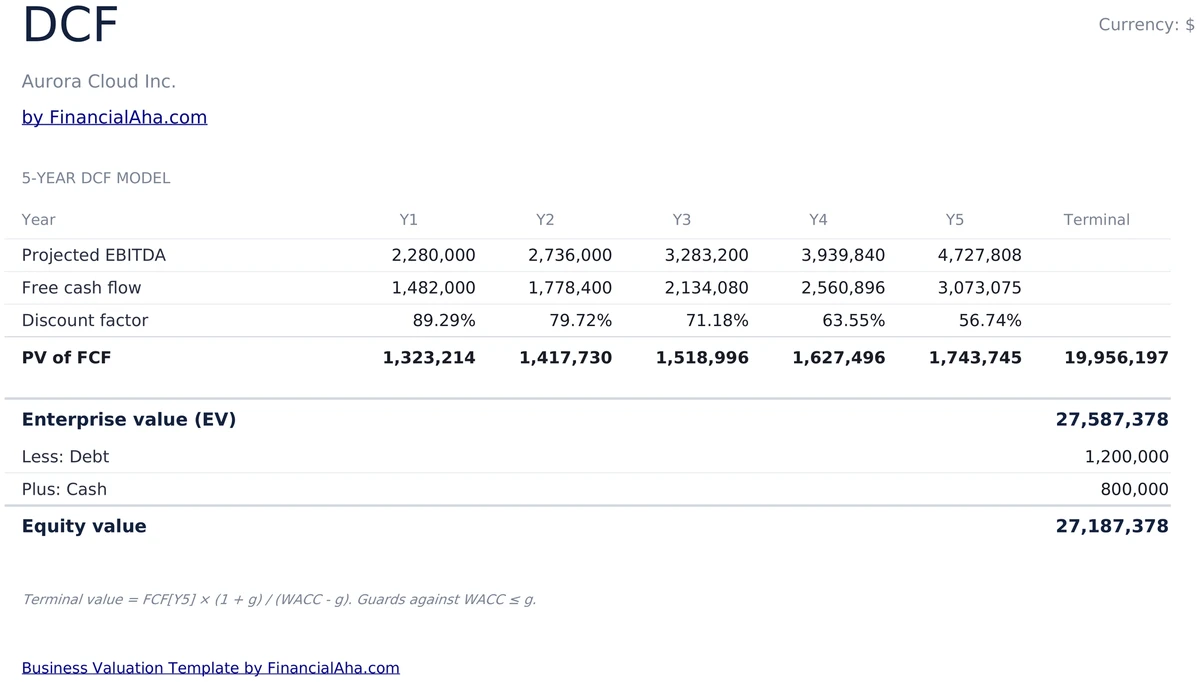Image resolution: width=1200 pixels, height=682 pixels.
Task: Click PV value 1,627,496
Action: click(839, 358)
